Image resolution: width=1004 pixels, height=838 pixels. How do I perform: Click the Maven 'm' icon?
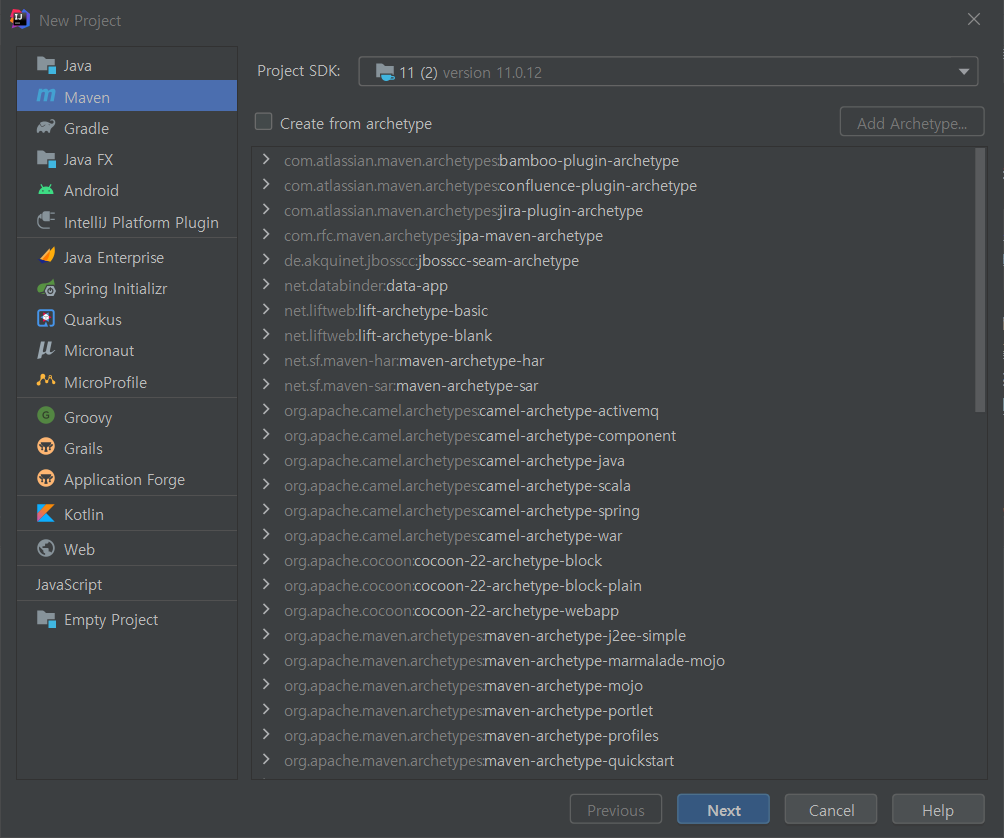[46, 96]
